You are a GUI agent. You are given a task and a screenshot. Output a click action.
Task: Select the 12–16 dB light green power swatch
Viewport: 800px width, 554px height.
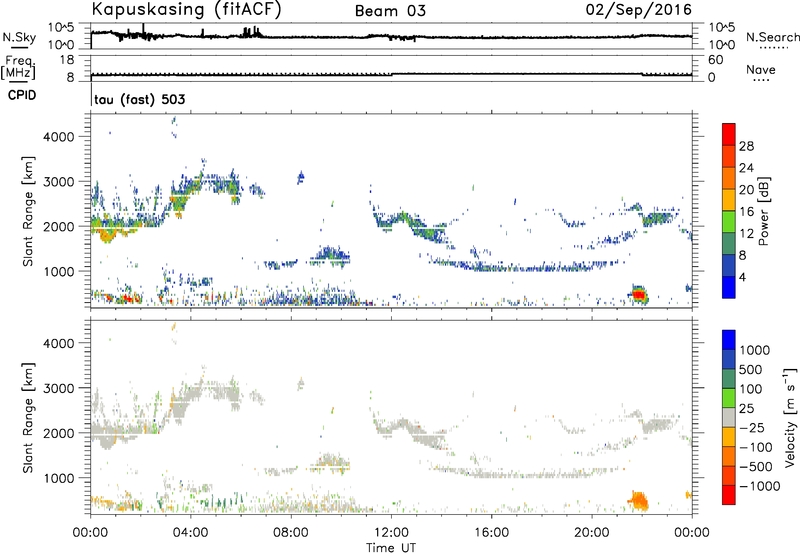[x=729, y=222]
